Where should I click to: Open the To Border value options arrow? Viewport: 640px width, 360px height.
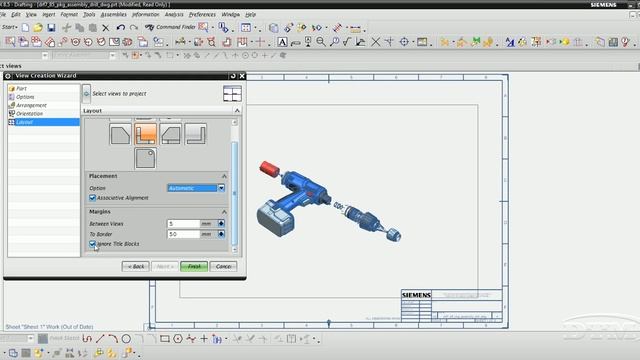221,234
